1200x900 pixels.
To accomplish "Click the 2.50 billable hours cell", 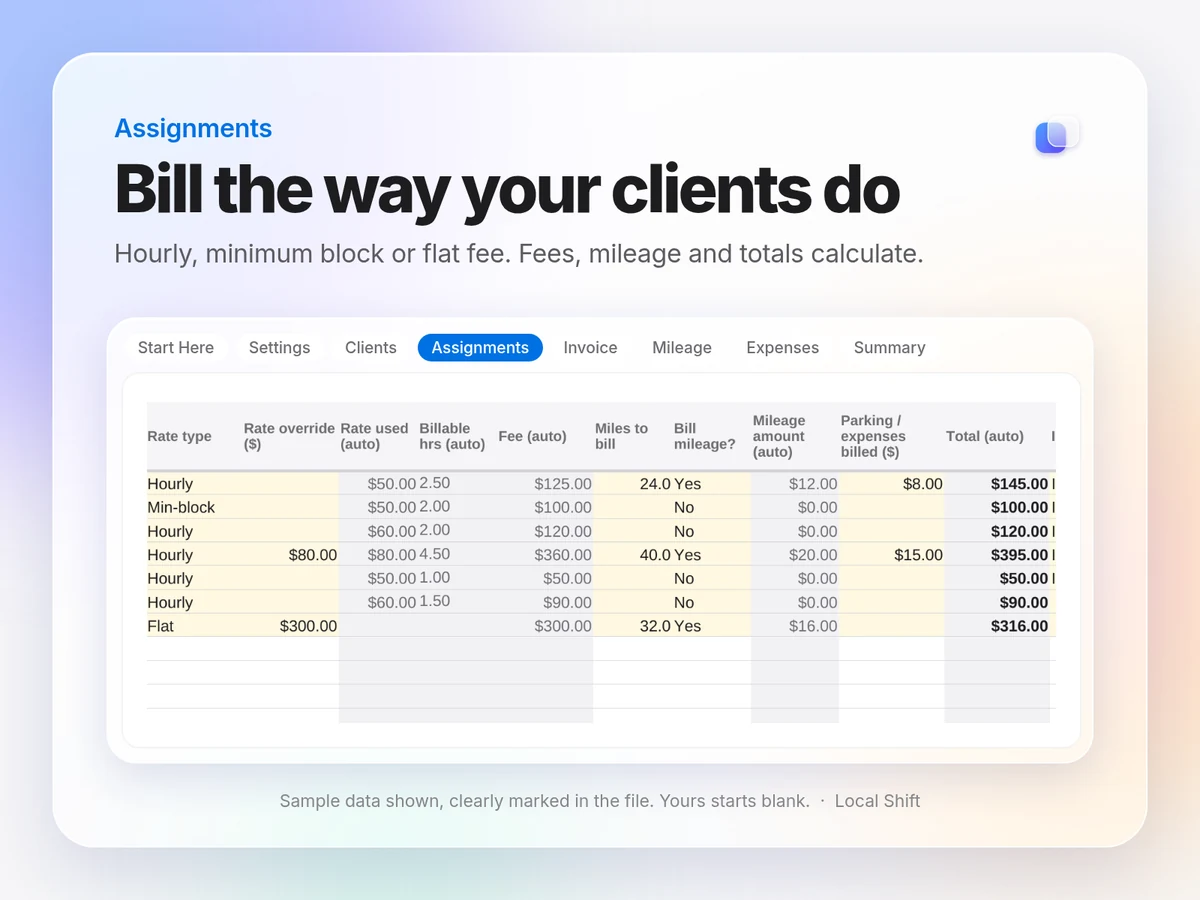I will pyautogui.click(x=456, y=483).
